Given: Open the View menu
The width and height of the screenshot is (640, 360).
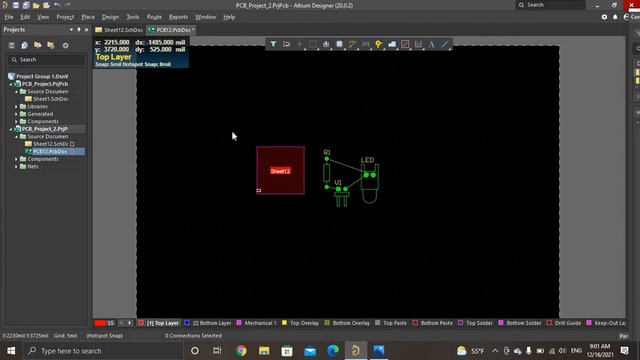Looking at the screenshot, I should pos(43,17).
